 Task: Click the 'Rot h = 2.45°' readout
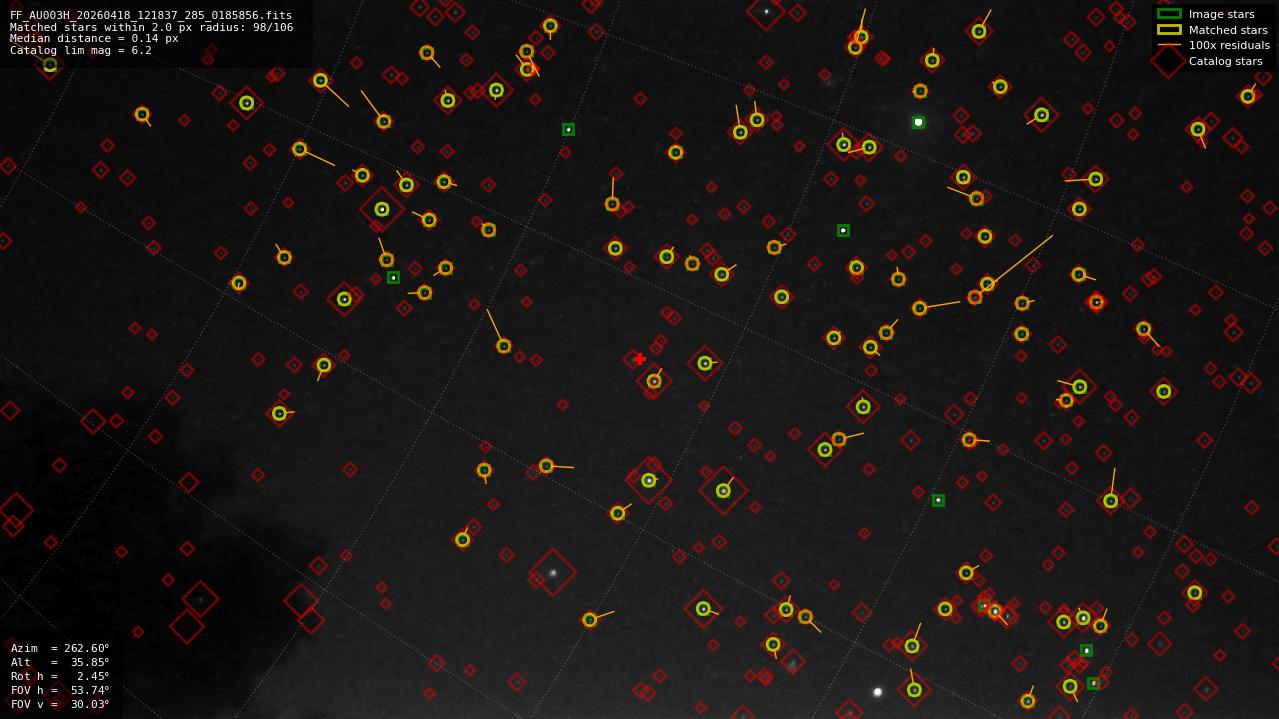(60, 676)
